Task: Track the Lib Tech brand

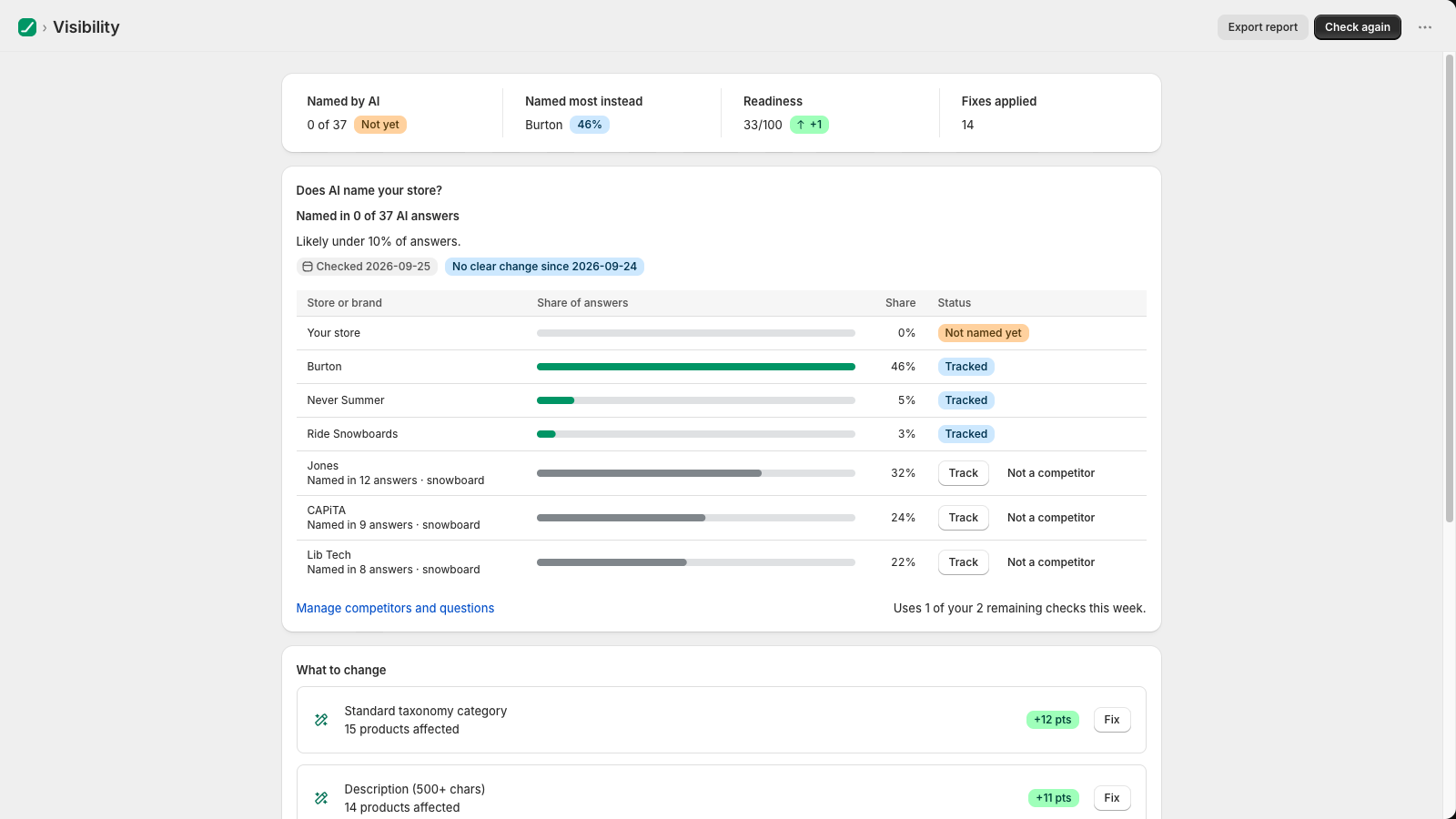Action: coord(963,562)
